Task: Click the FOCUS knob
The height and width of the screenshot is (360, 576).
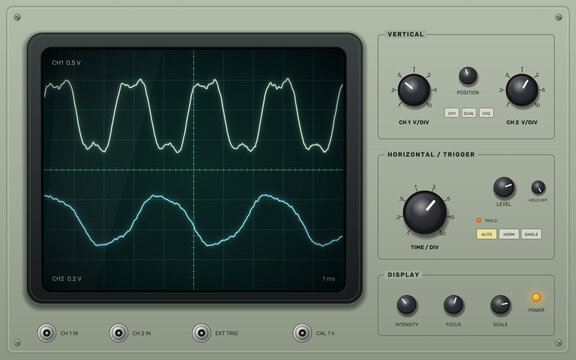Action: click(453, 305)
